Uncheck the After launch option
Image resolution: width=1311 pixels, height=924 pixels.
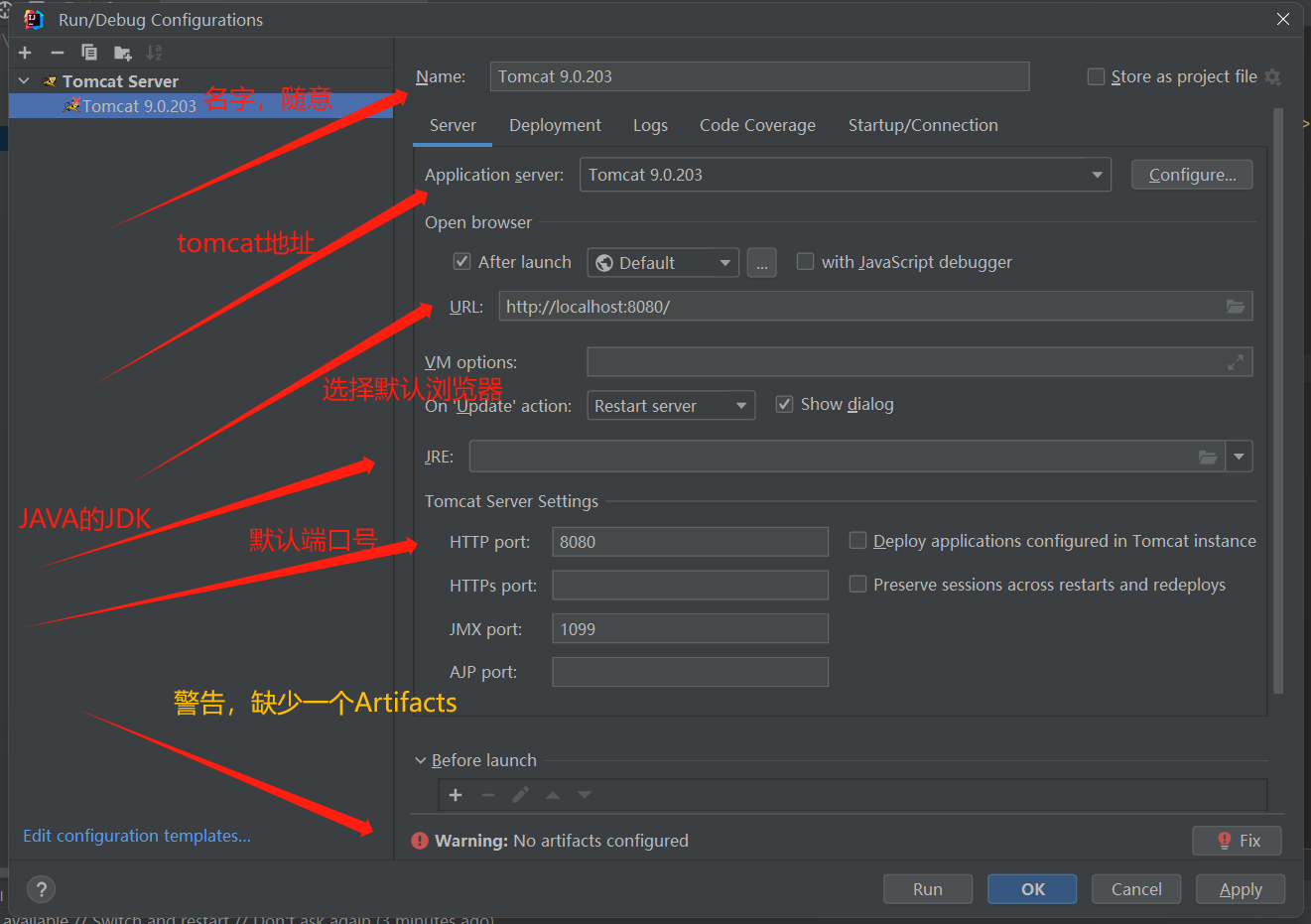point(461,261)
